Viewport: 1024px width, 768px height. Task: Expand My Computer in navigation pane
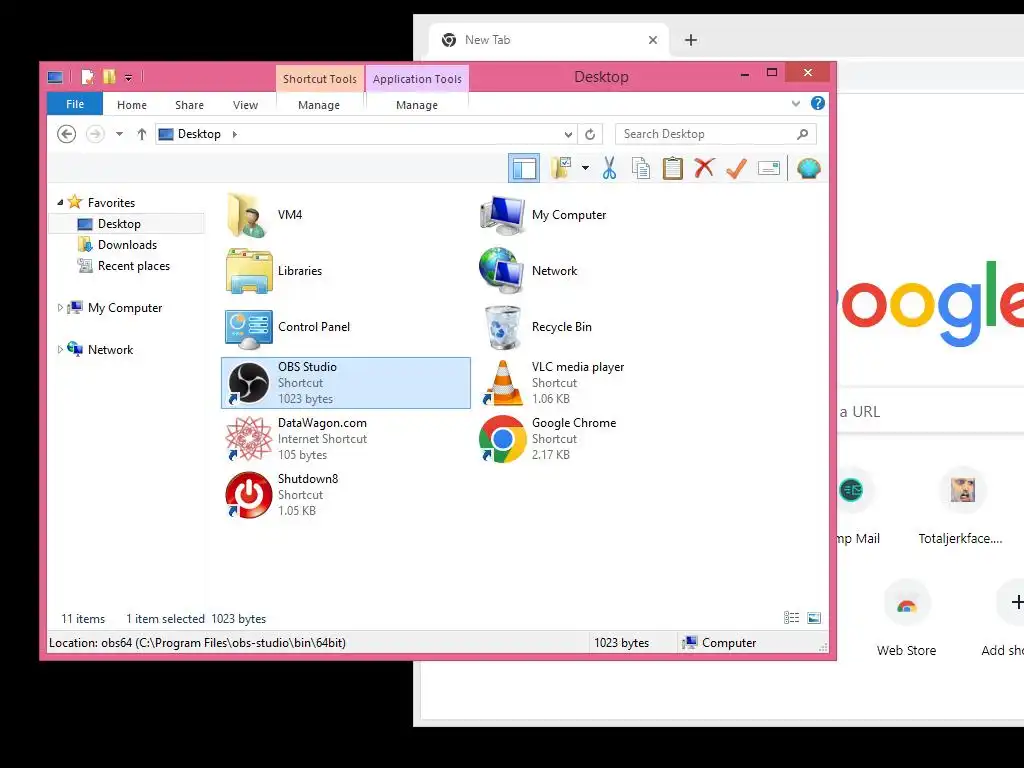coord(60,308)
